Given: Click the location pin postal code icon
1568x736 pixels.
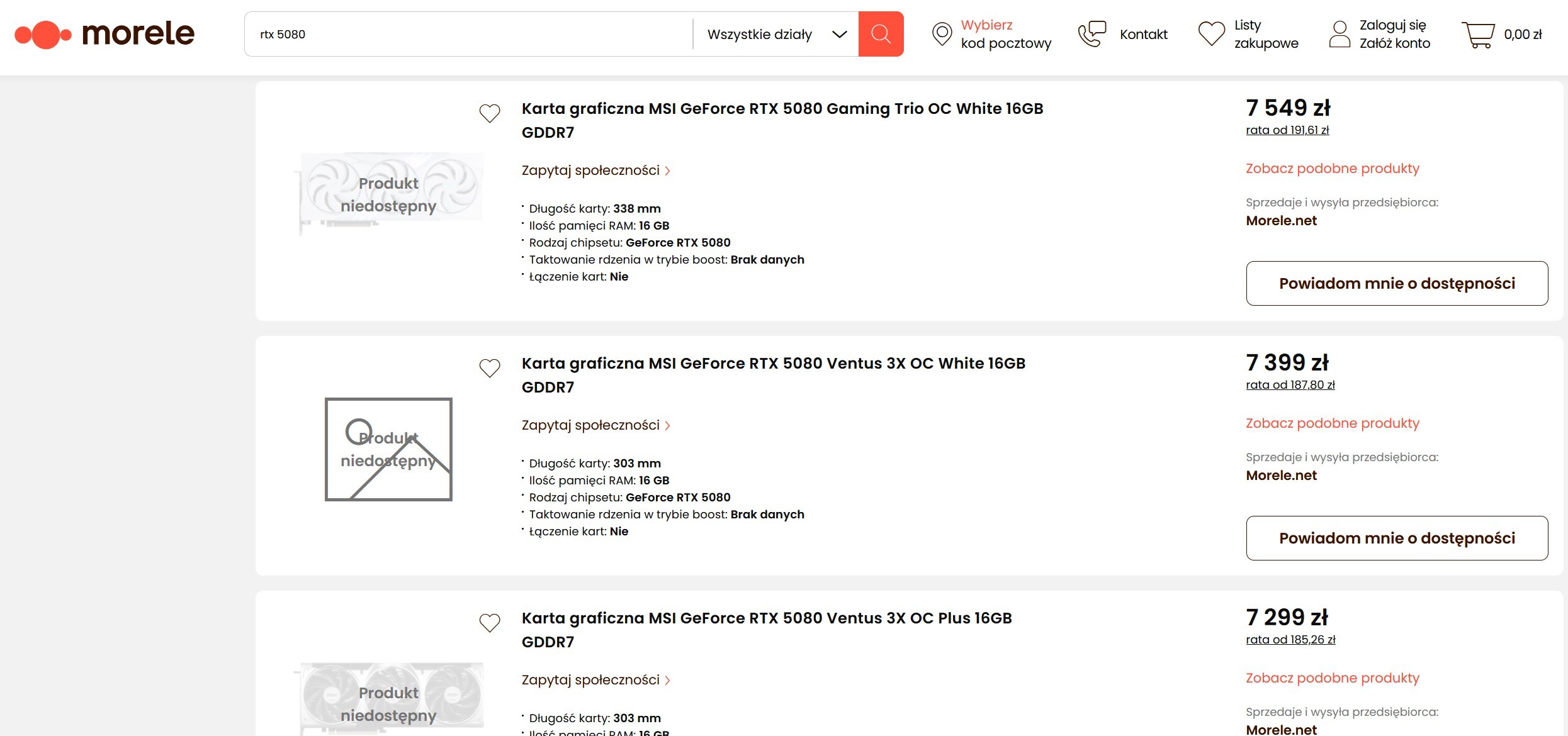Looking at the screenshot, I should click(x=942, y=34).
